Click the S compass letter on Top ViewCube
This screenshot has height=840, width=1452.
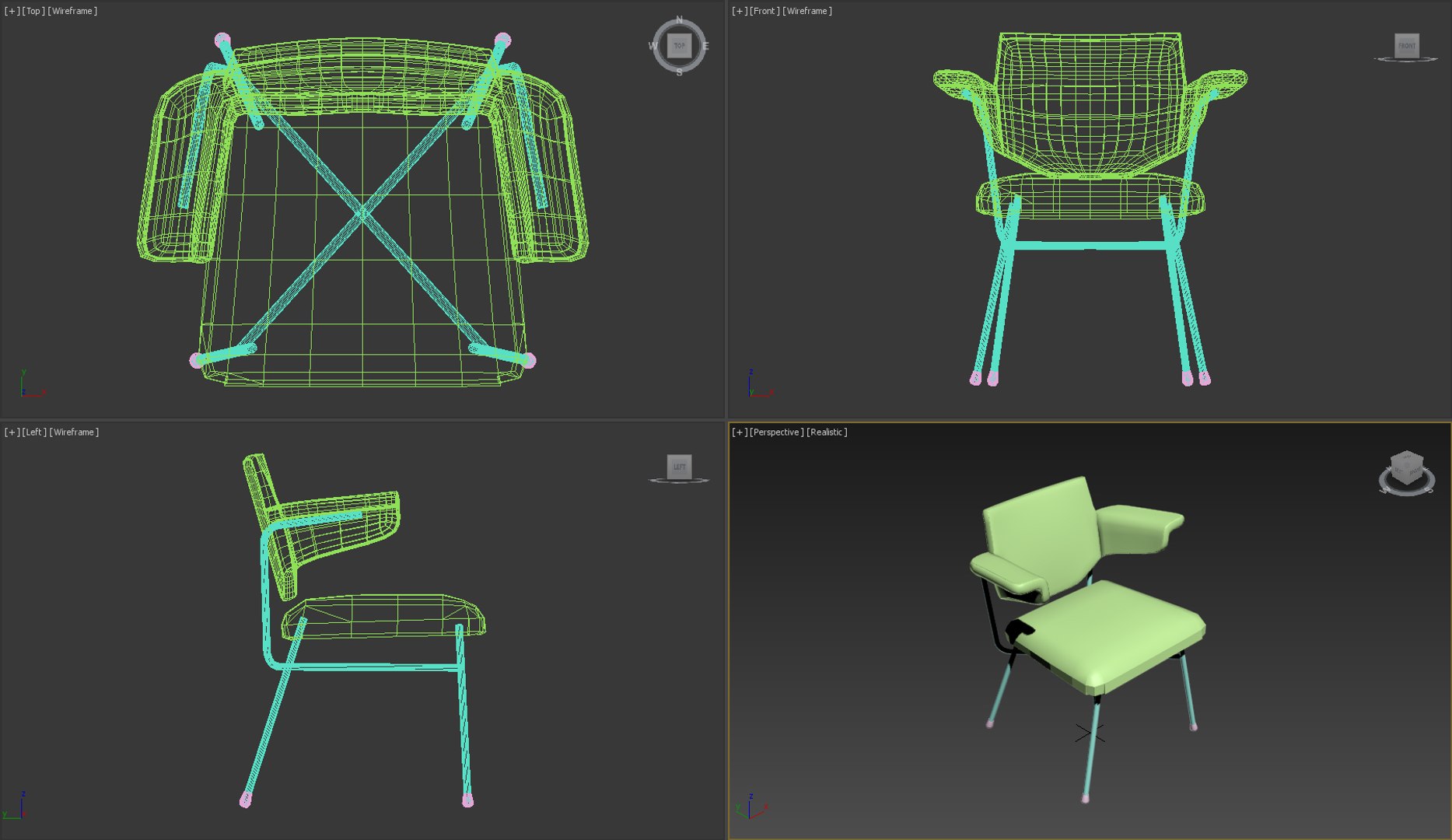(x=679, y=72)
